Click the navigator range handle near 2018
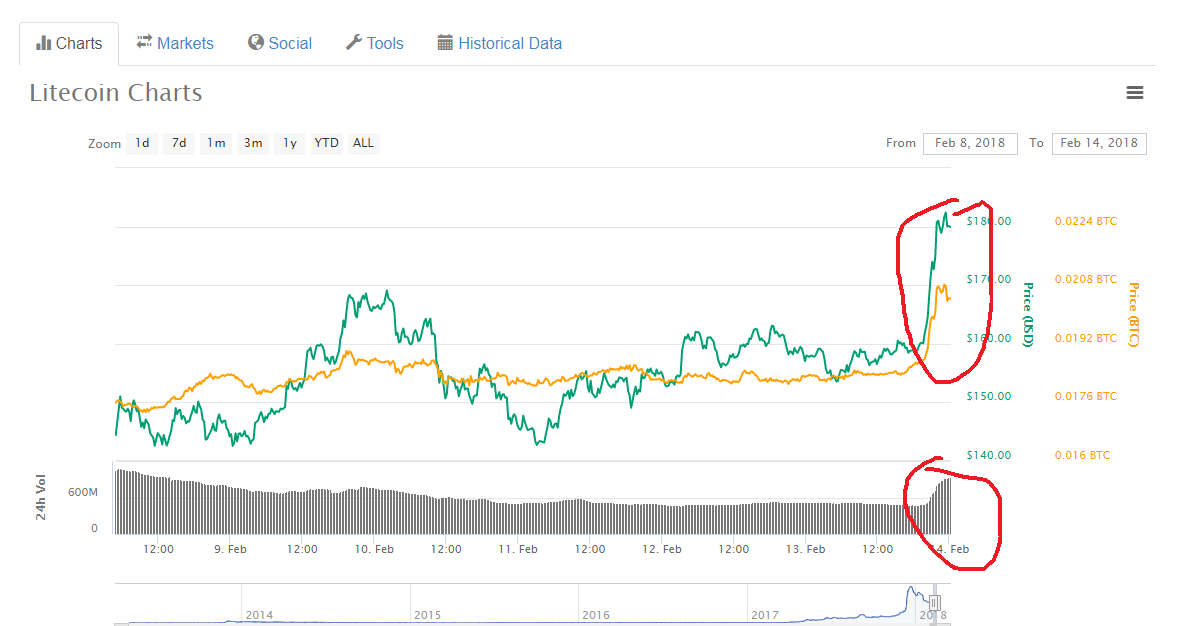 tap(935, 603)
